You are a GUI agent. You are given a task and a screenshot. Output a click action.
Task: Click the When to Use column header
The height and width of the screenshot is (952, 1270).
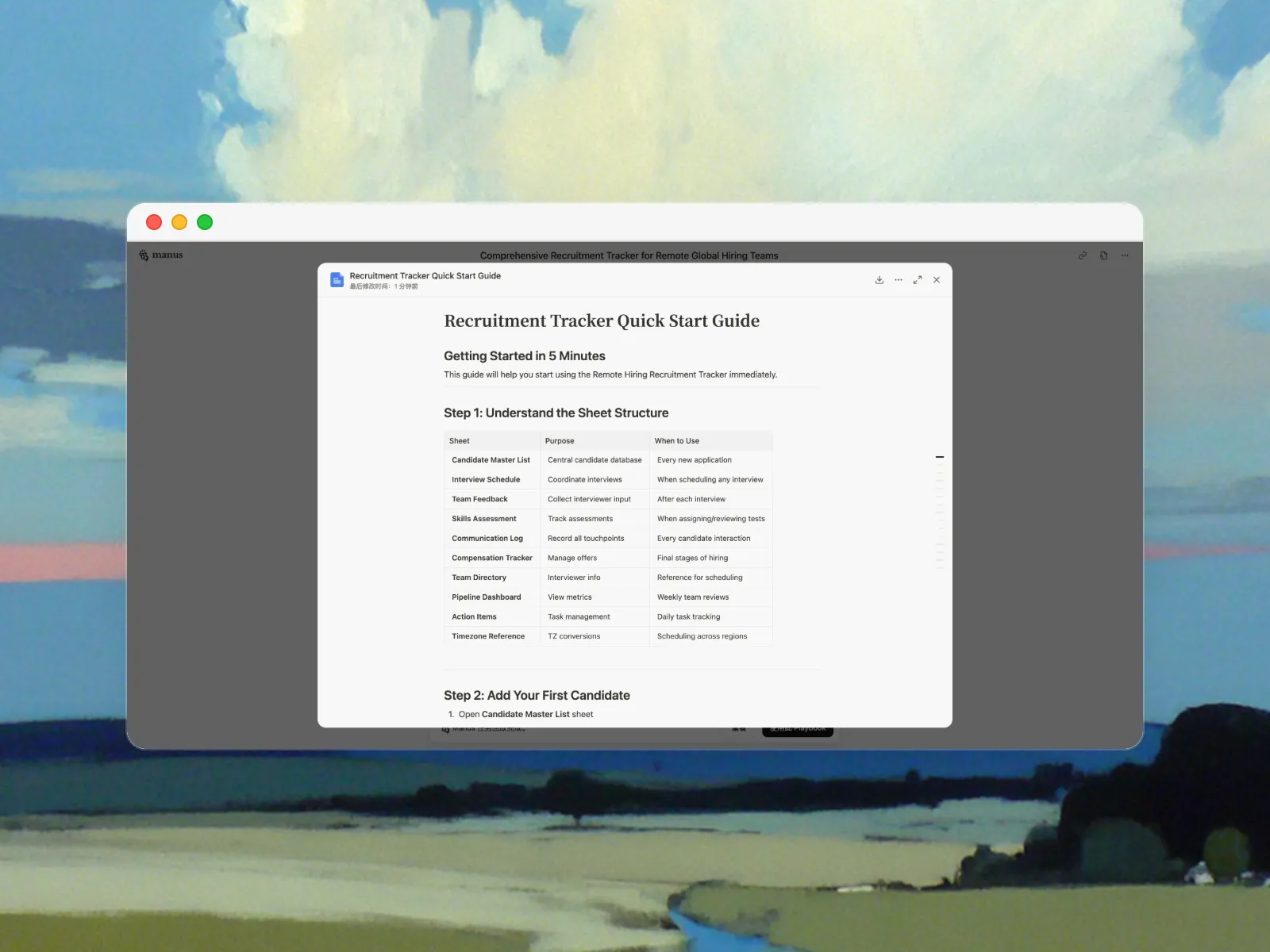point(677,441)
